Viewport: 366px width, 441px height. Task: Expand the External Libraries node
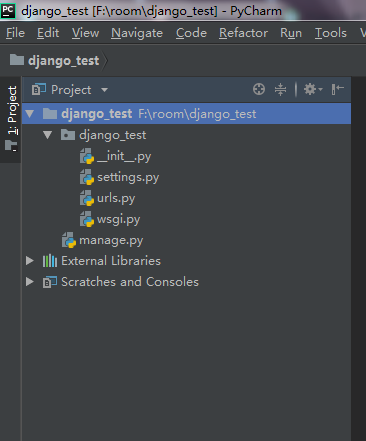(x=30, y=261)
